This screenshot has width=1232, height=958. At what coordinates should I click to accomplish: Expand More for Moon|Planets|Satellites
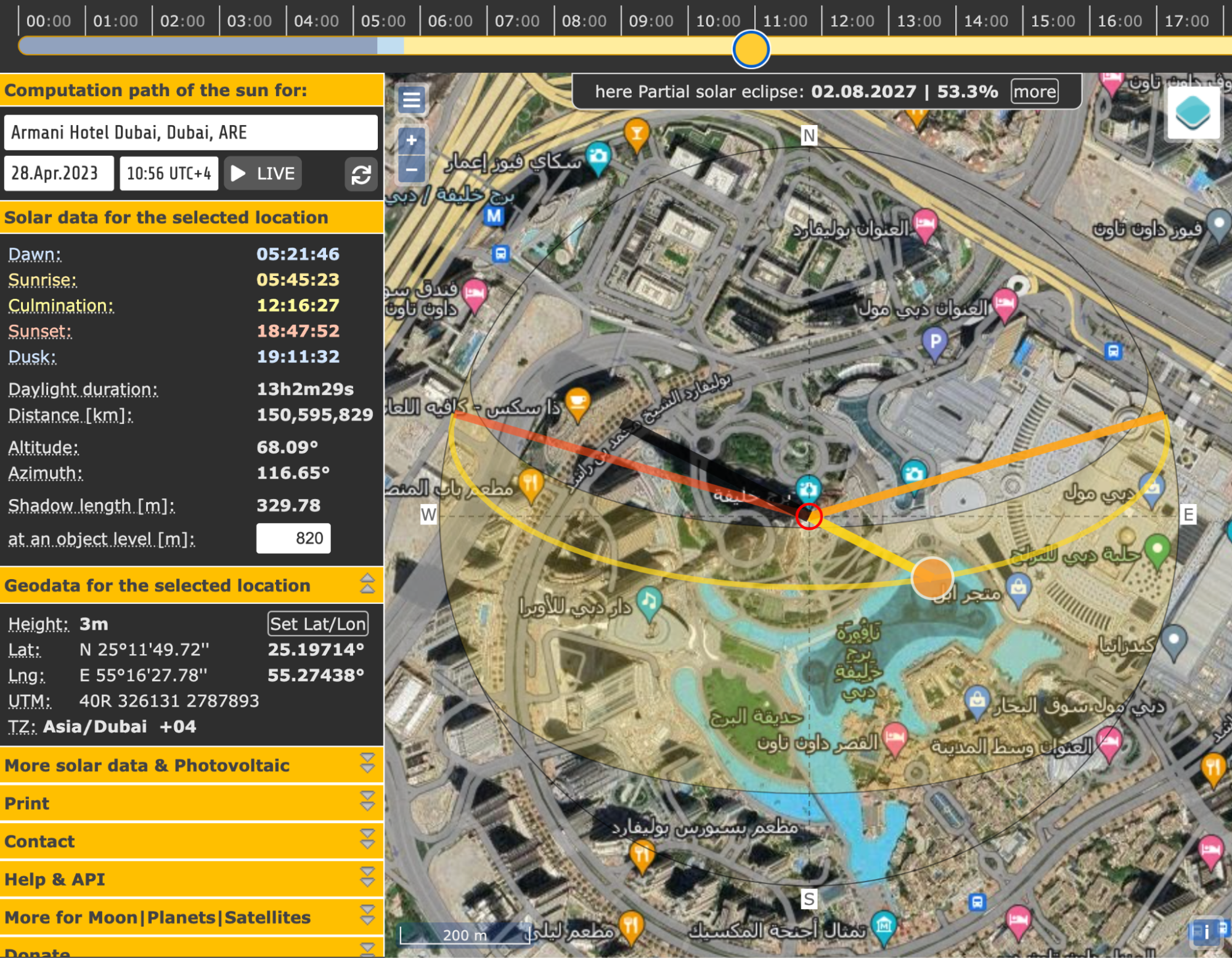click(x=367, y=917)
